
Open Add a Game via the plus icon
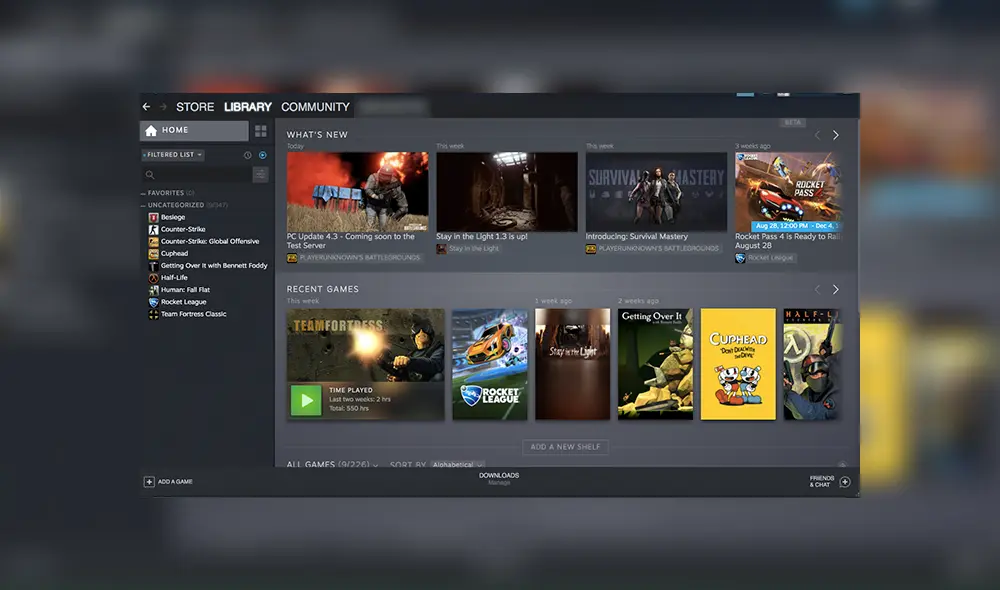(149, 481)
